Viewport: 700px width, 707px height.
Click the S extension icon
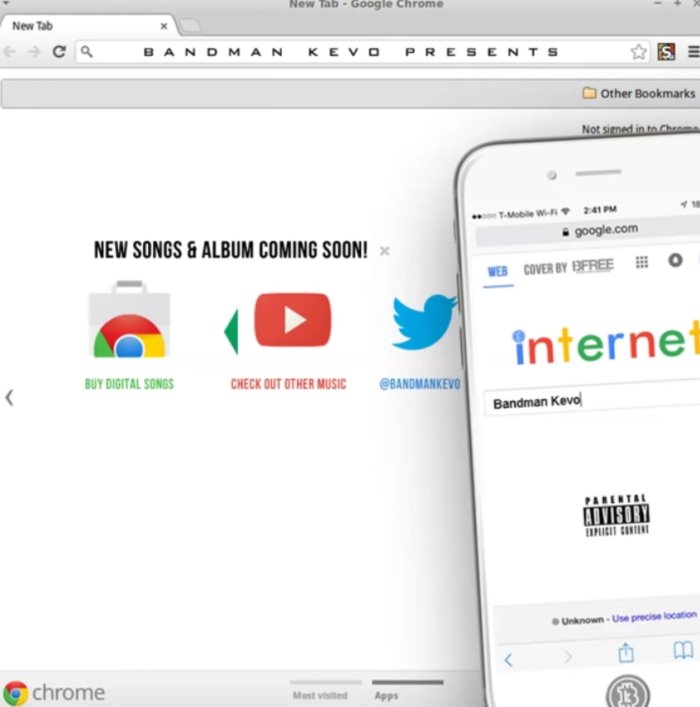[x=666, y=51]
